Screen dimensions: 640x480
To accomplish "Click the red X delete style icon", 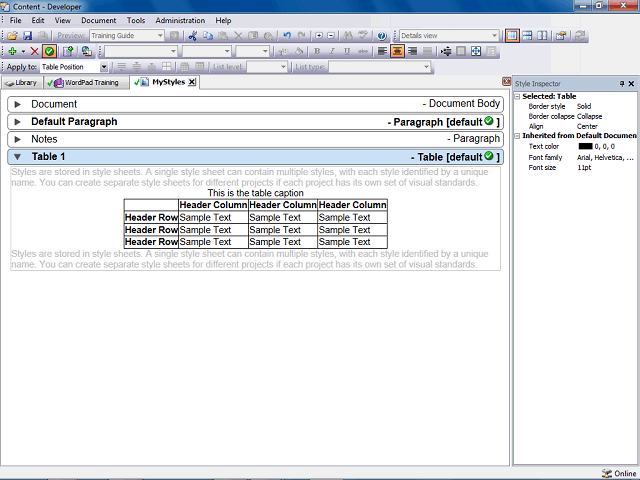I will pyautogui.click(x=35, y=51).
